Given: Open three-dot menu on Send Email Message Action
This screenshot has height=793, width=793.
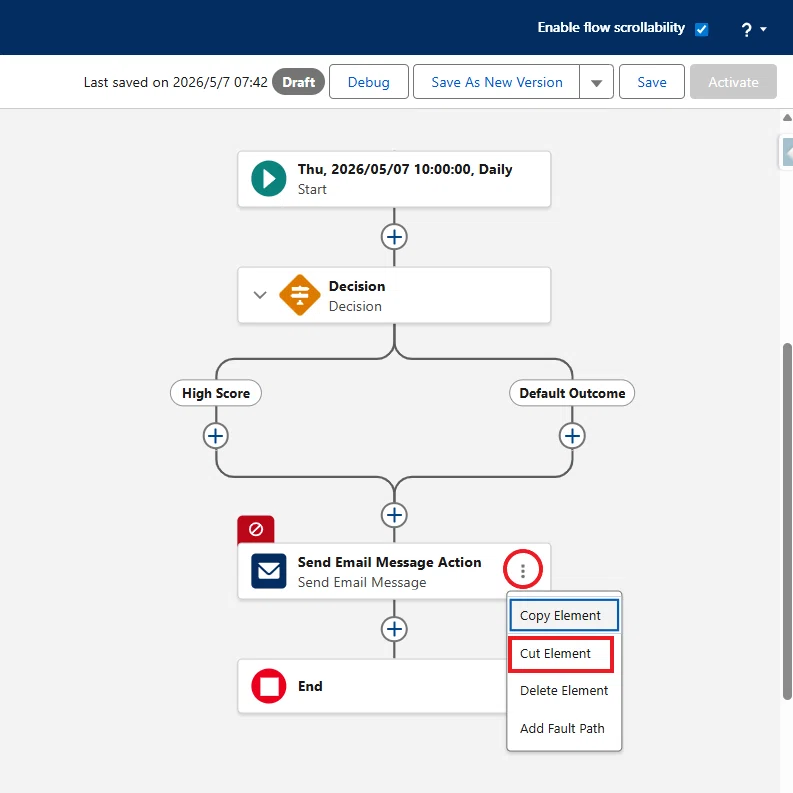Looking at the screenshot, I should tap(522, 571).
